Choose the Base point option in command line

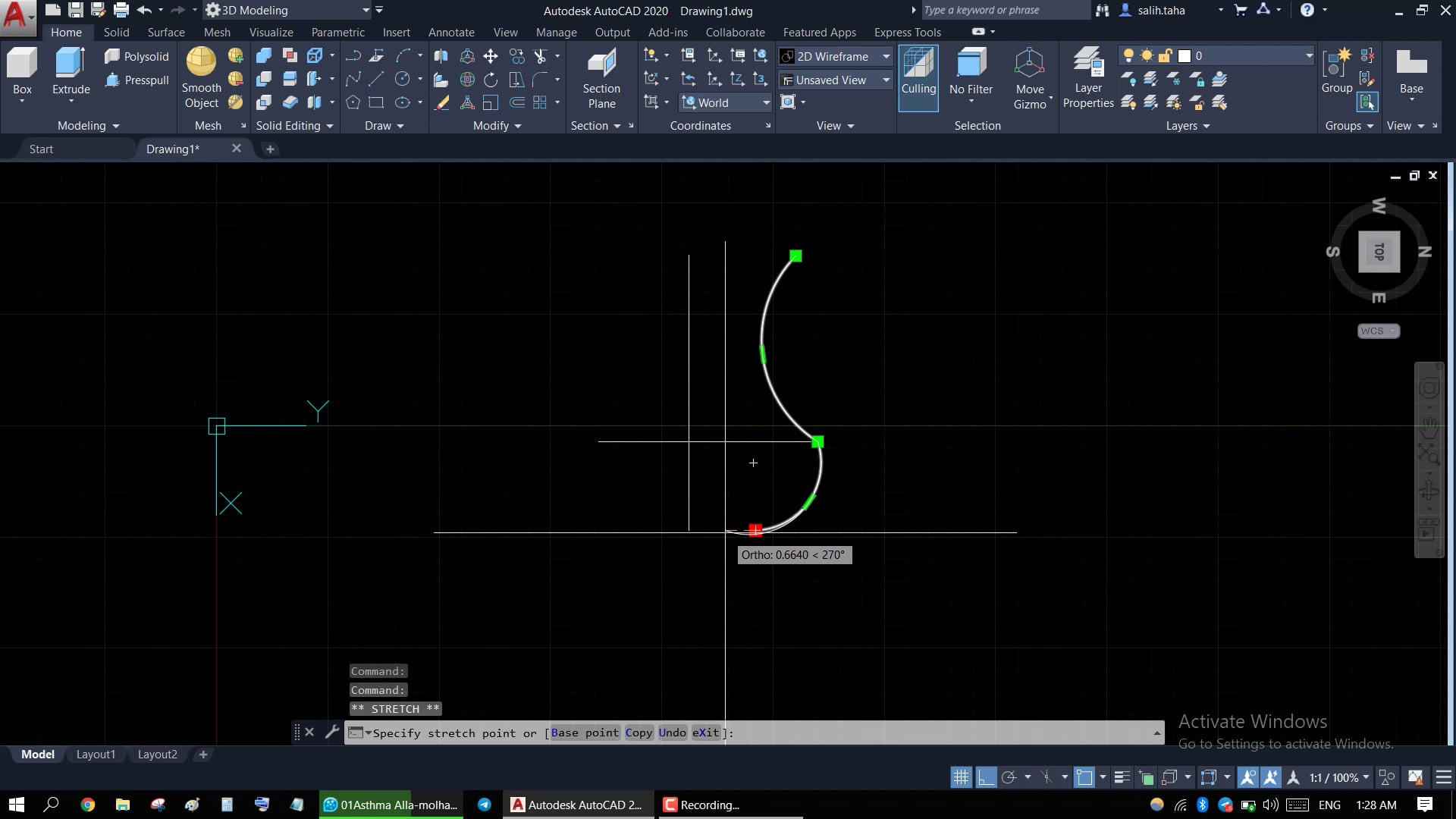pyautogui.click(x=583, y=733)
